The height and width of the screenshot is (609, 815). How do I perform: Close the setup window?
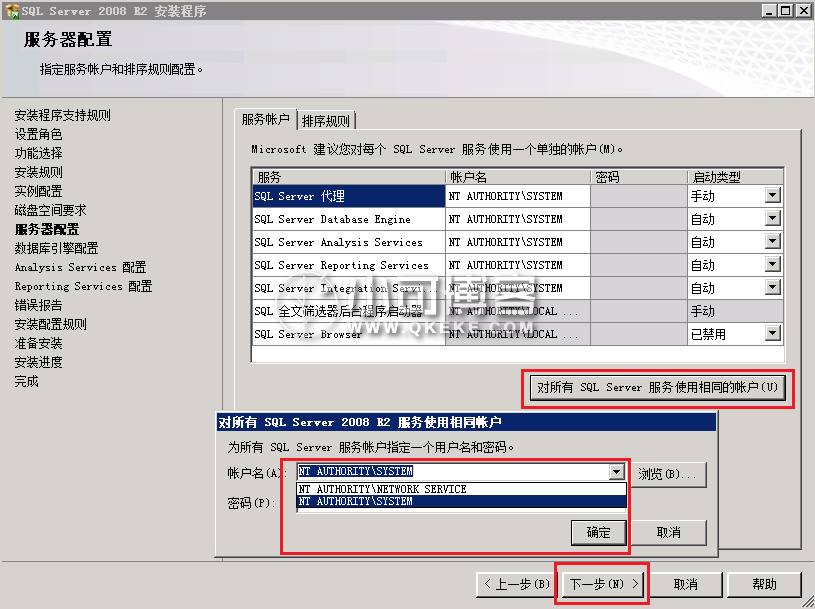804,10
